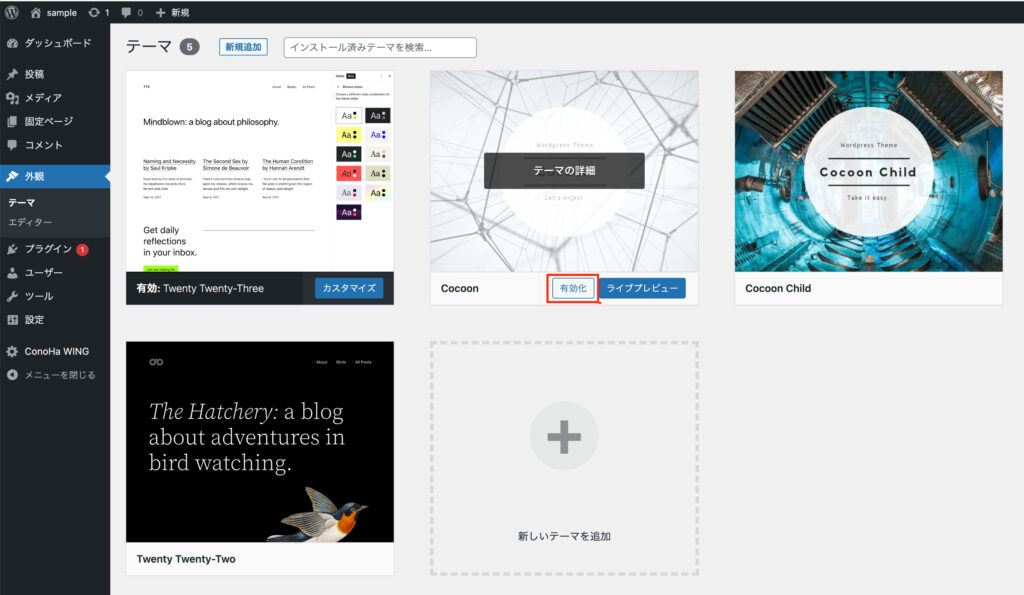Click the collapse arrow icon for メニューを閉じる
The image size is (1024, 595).
pyautogui.click(x=12, y=375)
